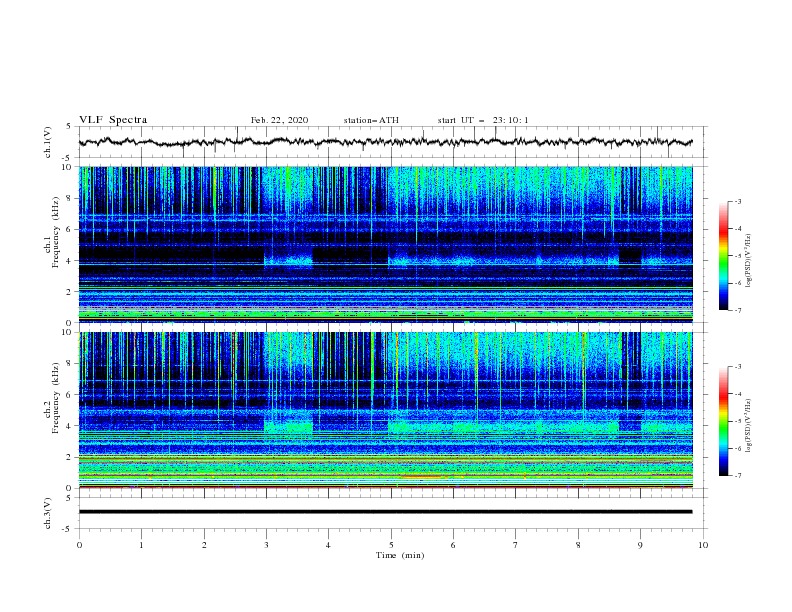Click the "-3" tick on ch.1 color bar
792x612 pixels.
tap(738, 201)
